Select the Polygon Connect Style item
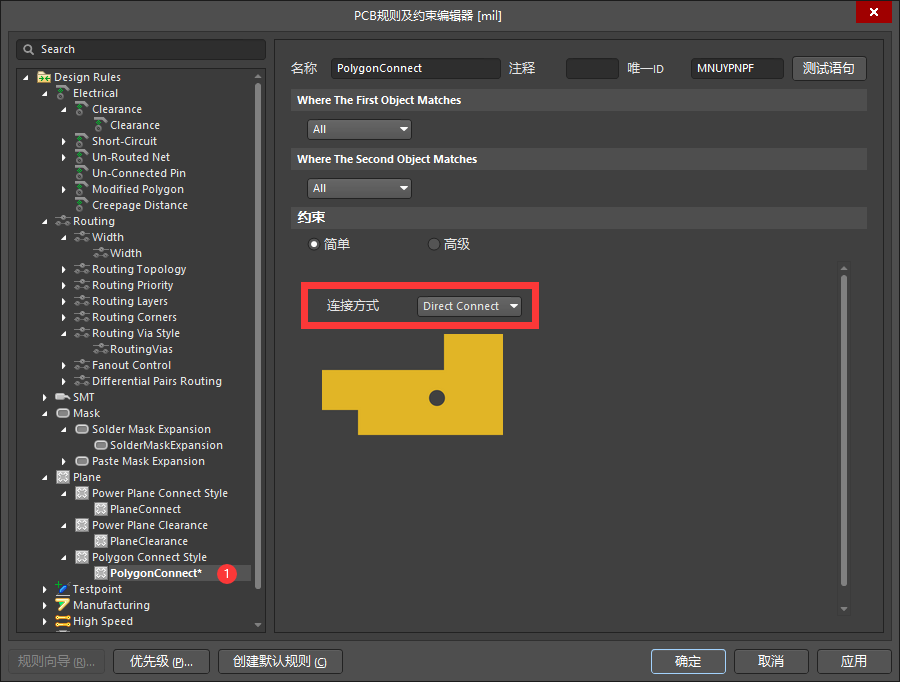The image size is (900, 682). pos(149,557)
